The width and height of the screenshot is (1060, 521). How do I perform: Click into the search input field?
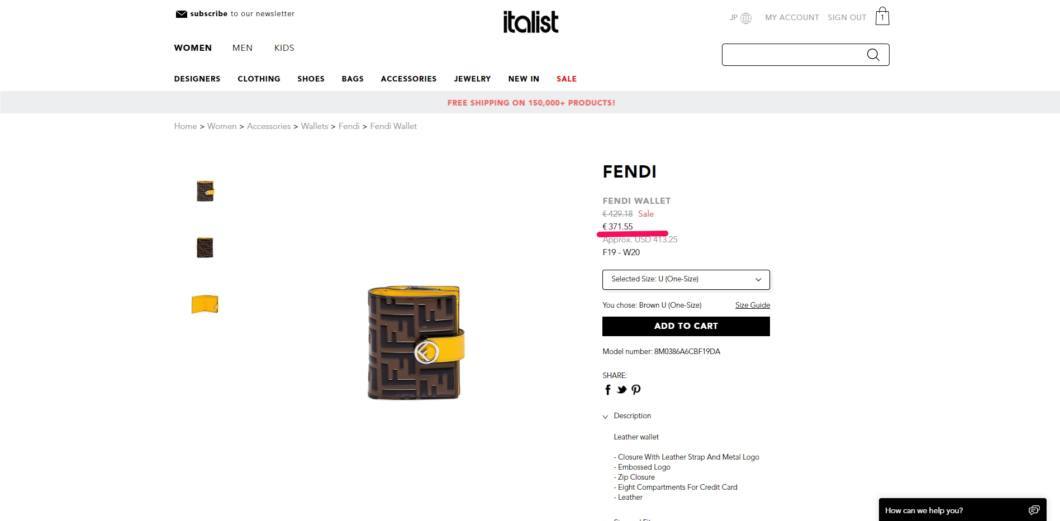click(794, 55)
